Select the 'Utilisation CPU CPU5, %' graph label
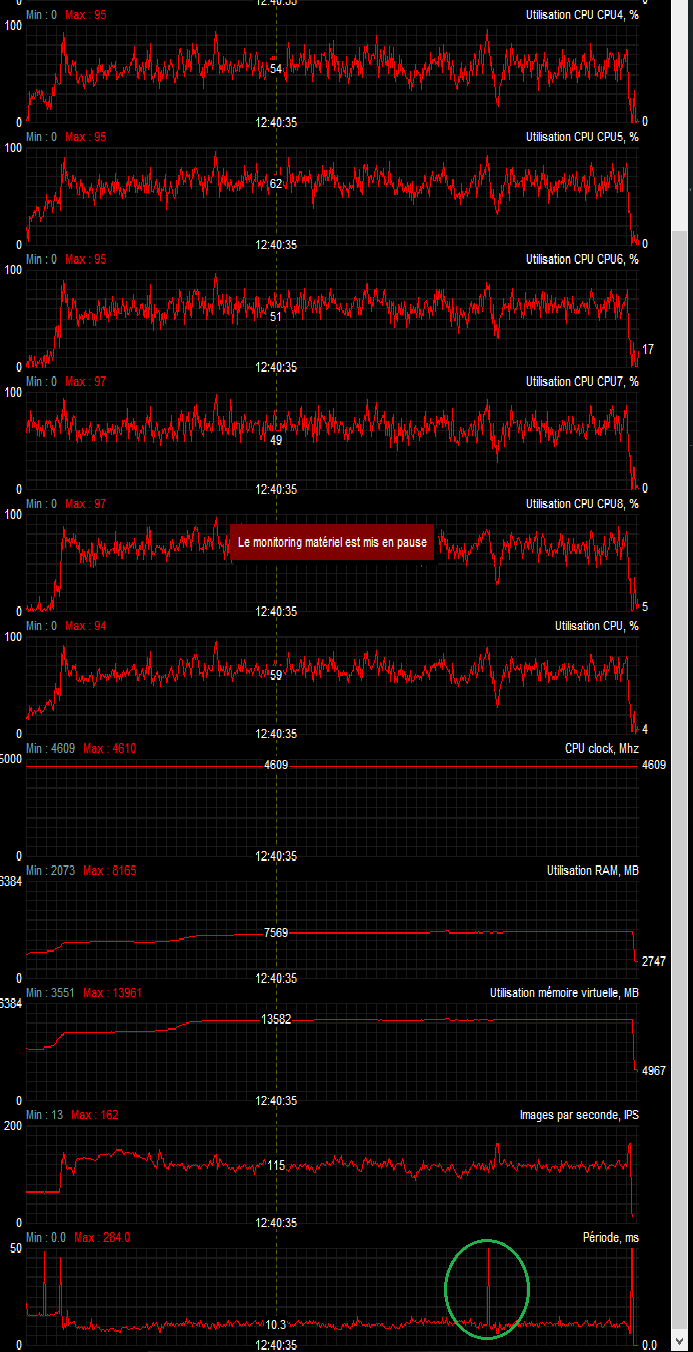Screen dimensions: 693x1352 point(582,137)
